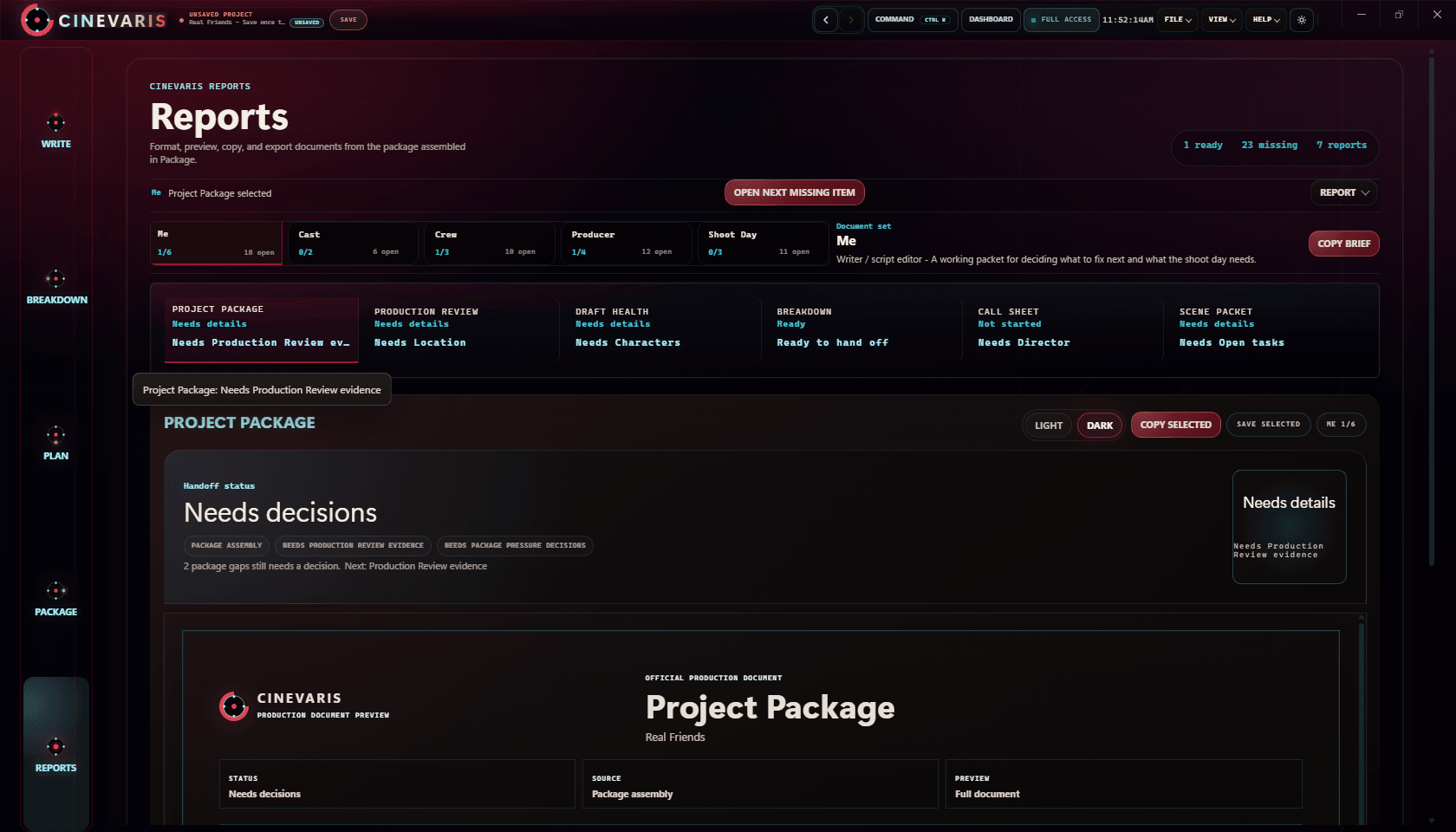Click the 'Real Friends' project name in preview
Viewport: 1456px width, 832px height.
tap(675, 738)
